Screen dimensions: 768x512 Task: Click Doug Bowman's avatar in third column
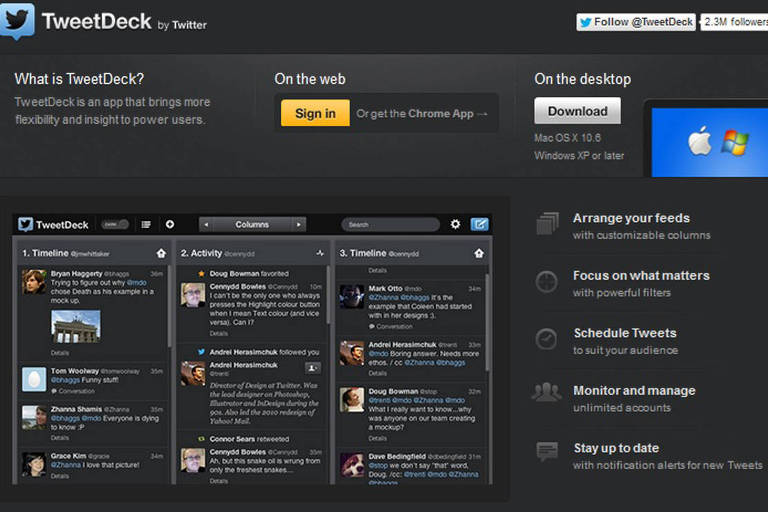pos(352,400)
